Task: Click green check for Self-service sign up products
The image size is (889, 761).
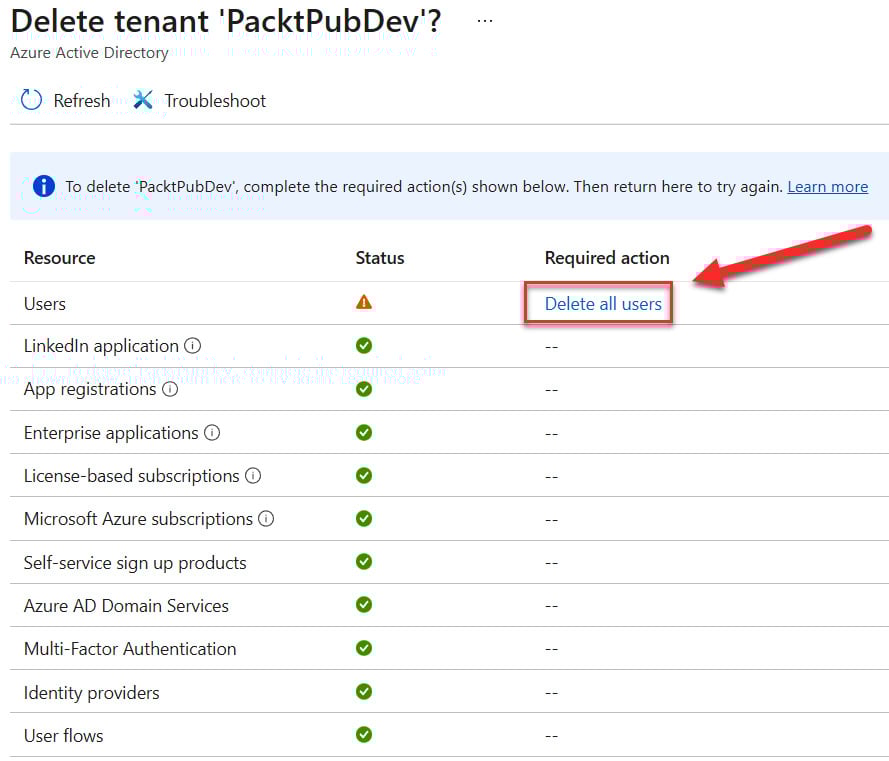Action: pos(364,561)
